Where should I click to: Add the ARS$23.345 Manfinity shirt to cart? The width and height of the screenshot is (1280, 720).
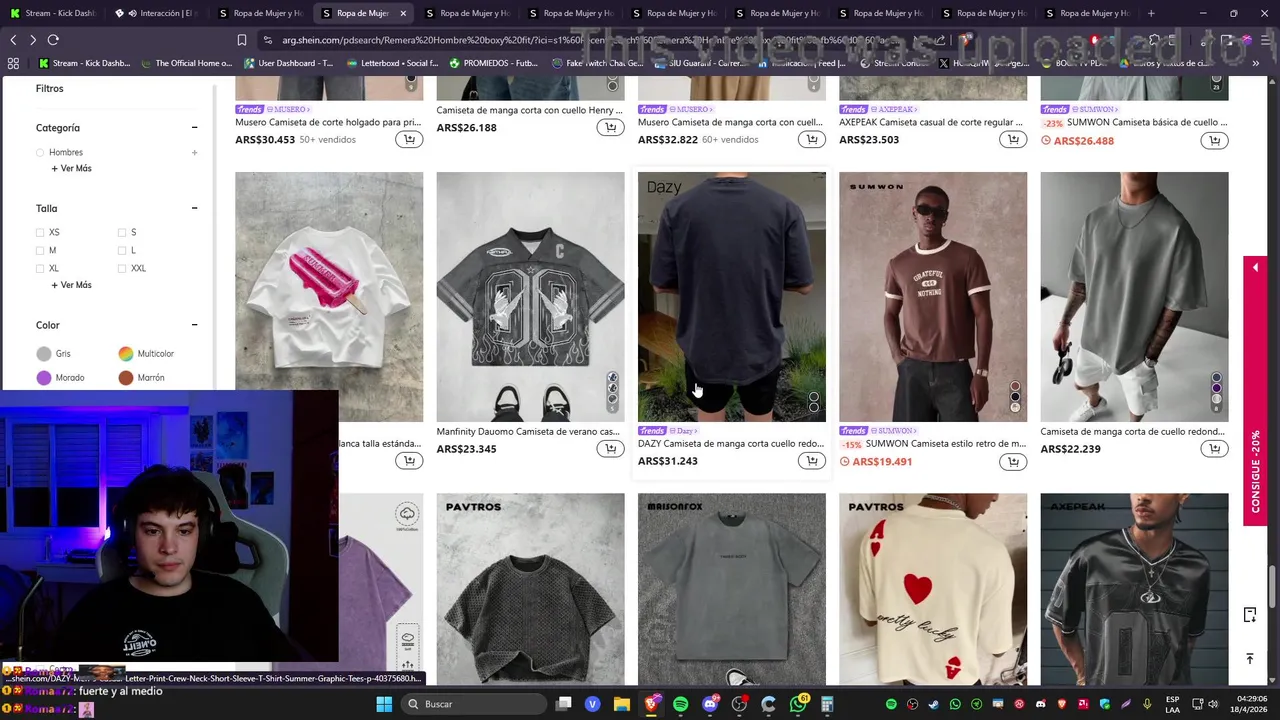pos(611,449)
